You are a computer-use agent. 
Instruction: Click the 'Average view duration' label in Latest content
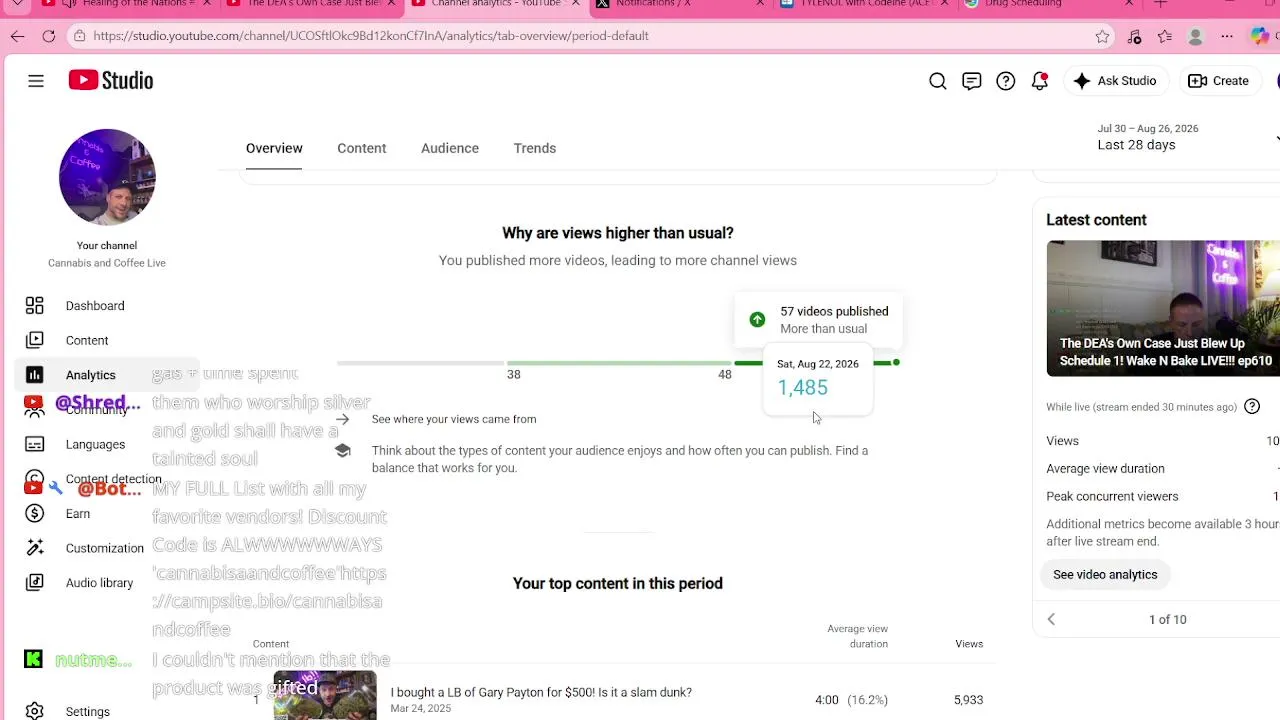[1105, 469]
